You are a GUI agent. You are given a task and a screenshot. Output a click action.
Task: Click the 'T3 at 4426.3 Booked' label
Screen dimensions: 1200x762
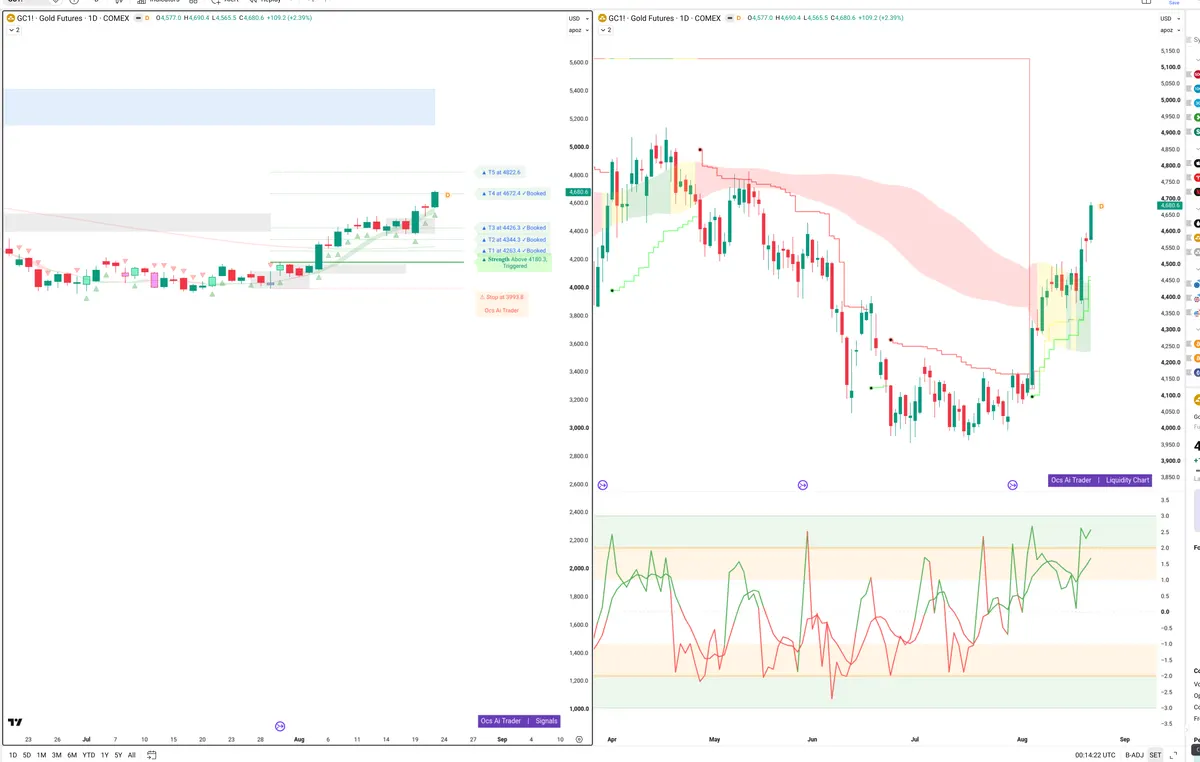tap(513, 228)
